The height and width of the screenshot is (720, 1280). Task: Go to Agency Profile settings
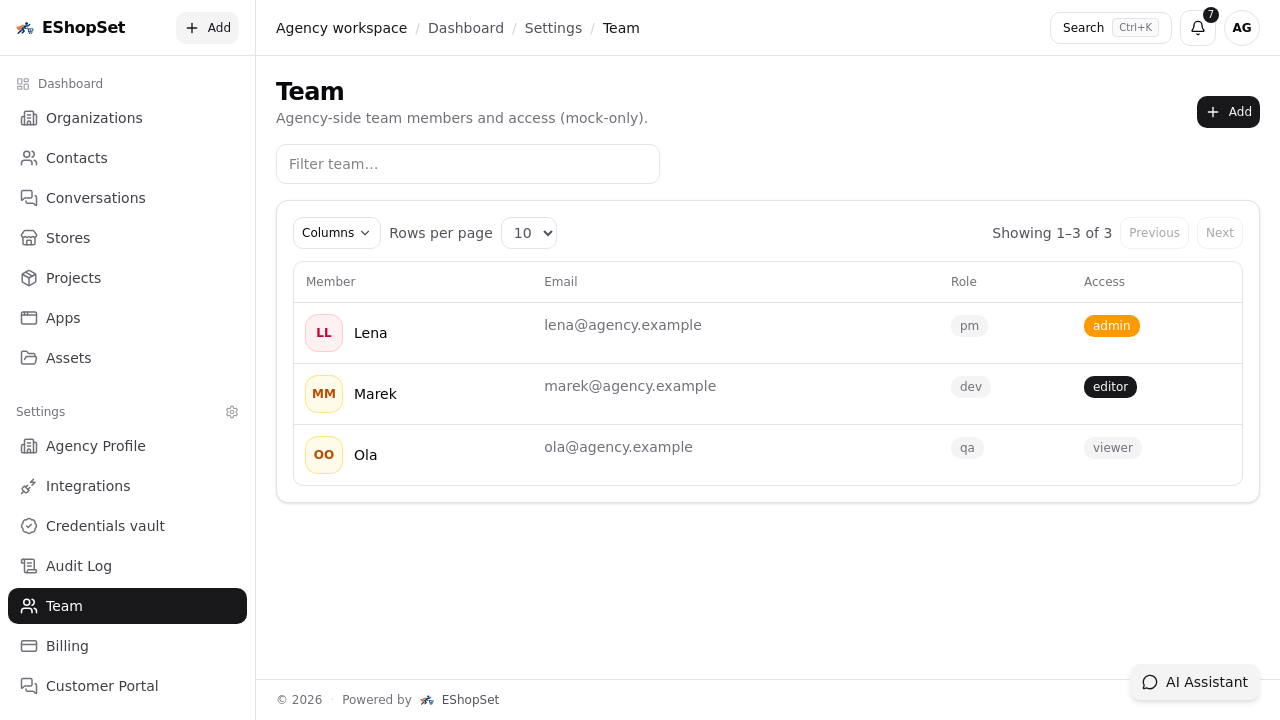point(95,446)
